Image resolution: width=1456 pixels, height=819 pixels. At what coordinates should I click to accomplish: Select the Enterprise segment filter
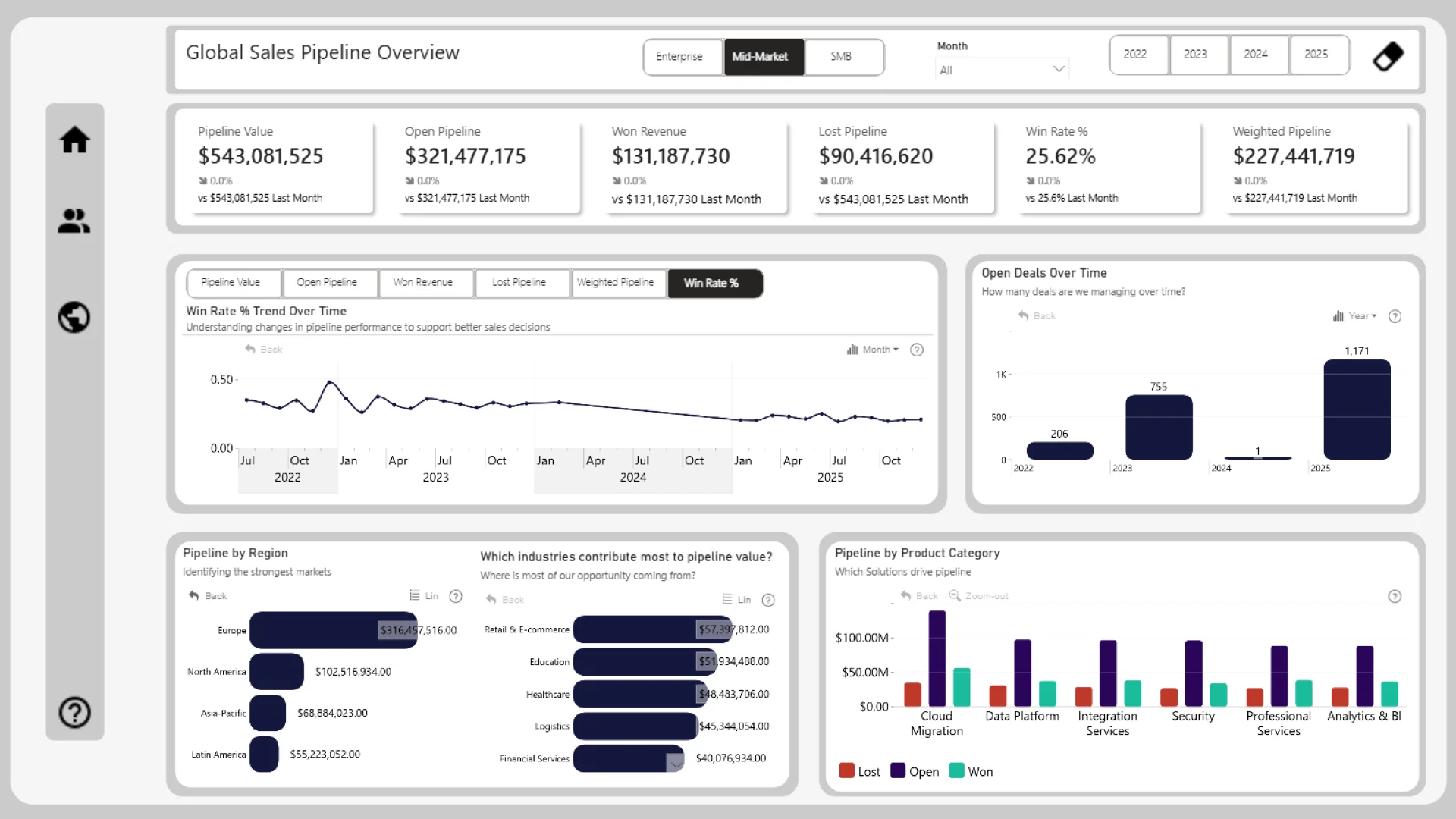click(679, 57)
